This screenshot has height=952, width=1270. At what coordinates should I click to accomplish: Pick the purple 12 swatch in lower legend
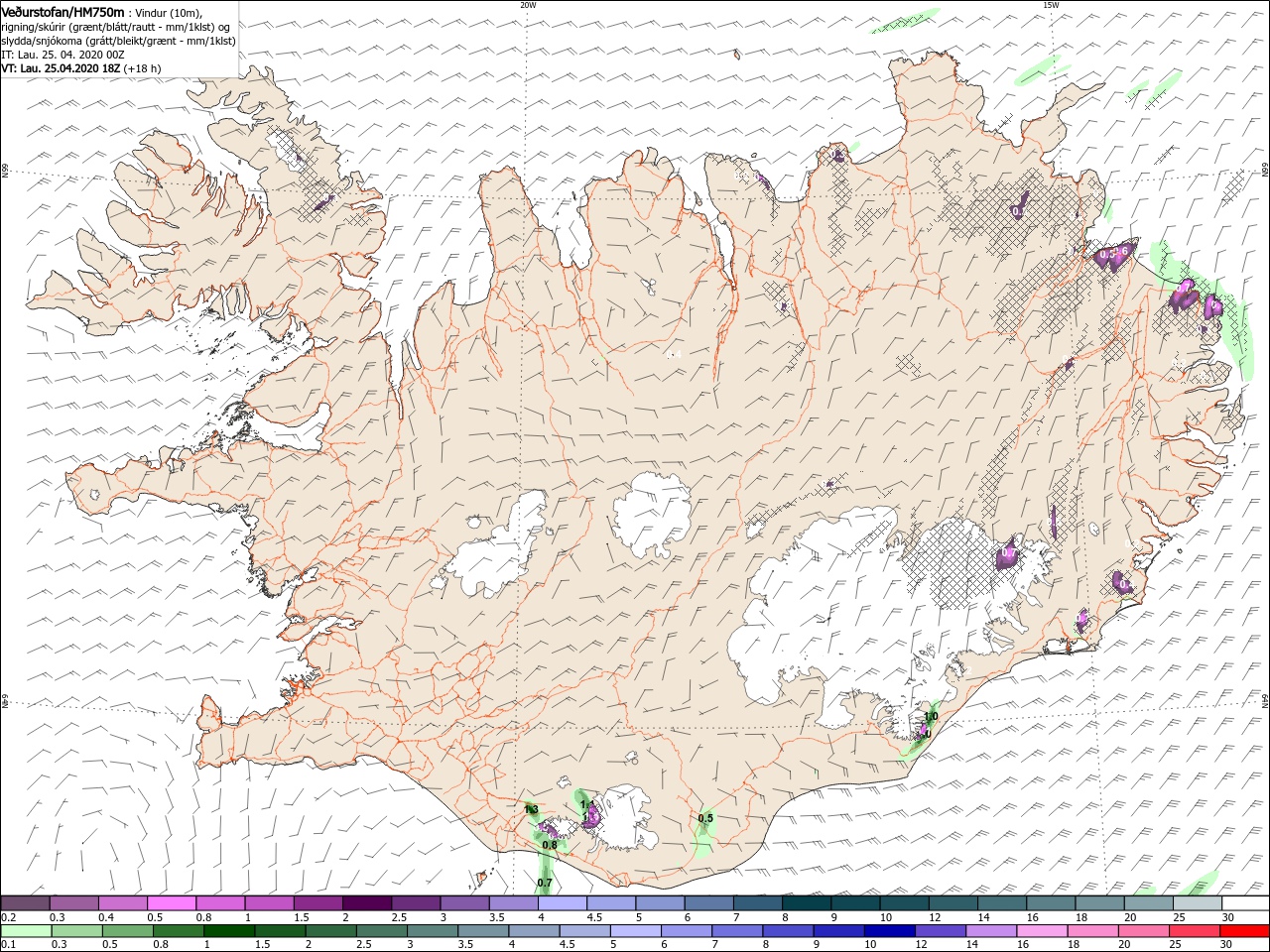tap(939, 931)
